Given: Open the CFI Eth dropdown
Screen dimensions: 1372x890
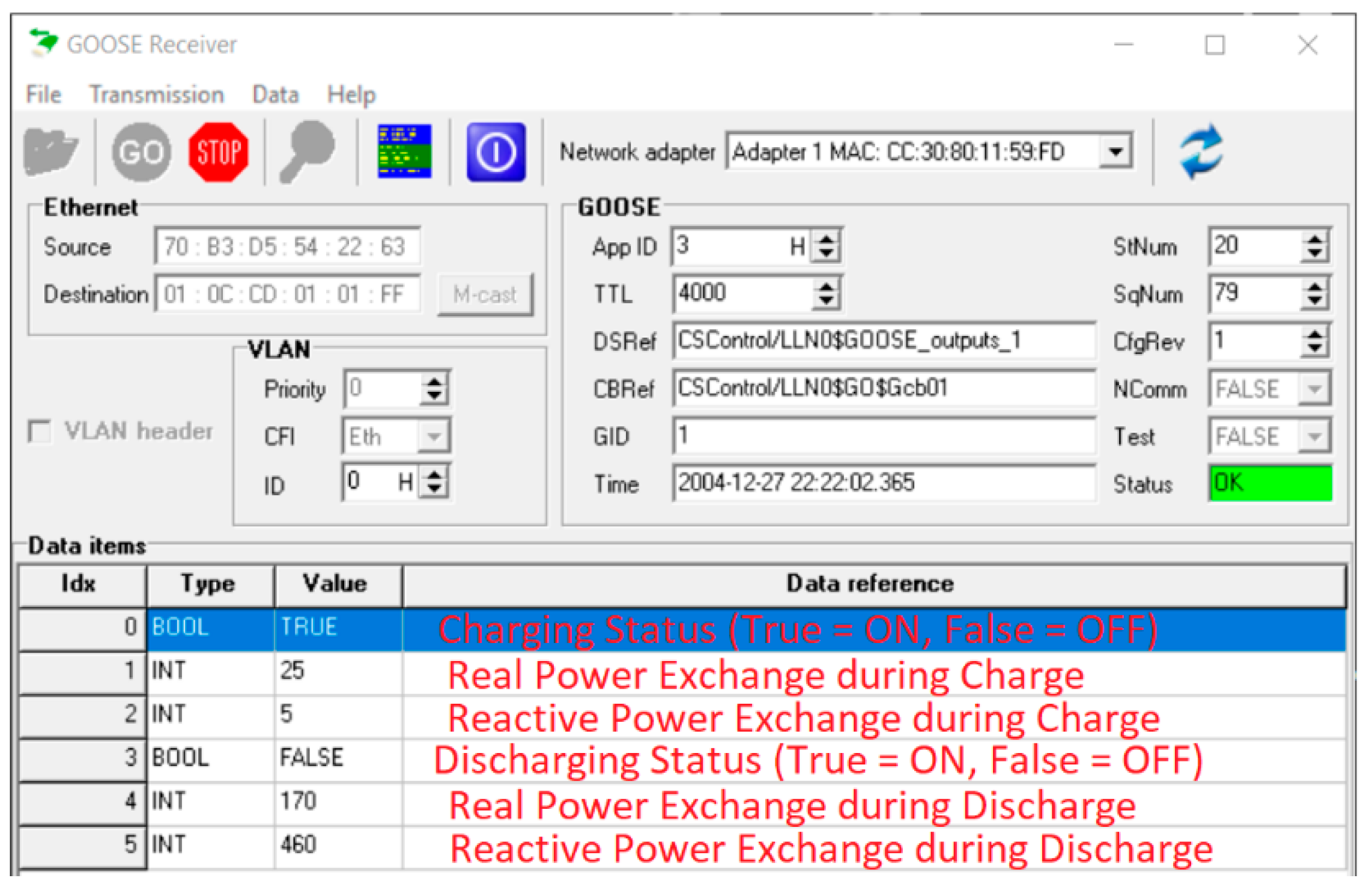Looking at the screenshot, I should click(433, 437).
